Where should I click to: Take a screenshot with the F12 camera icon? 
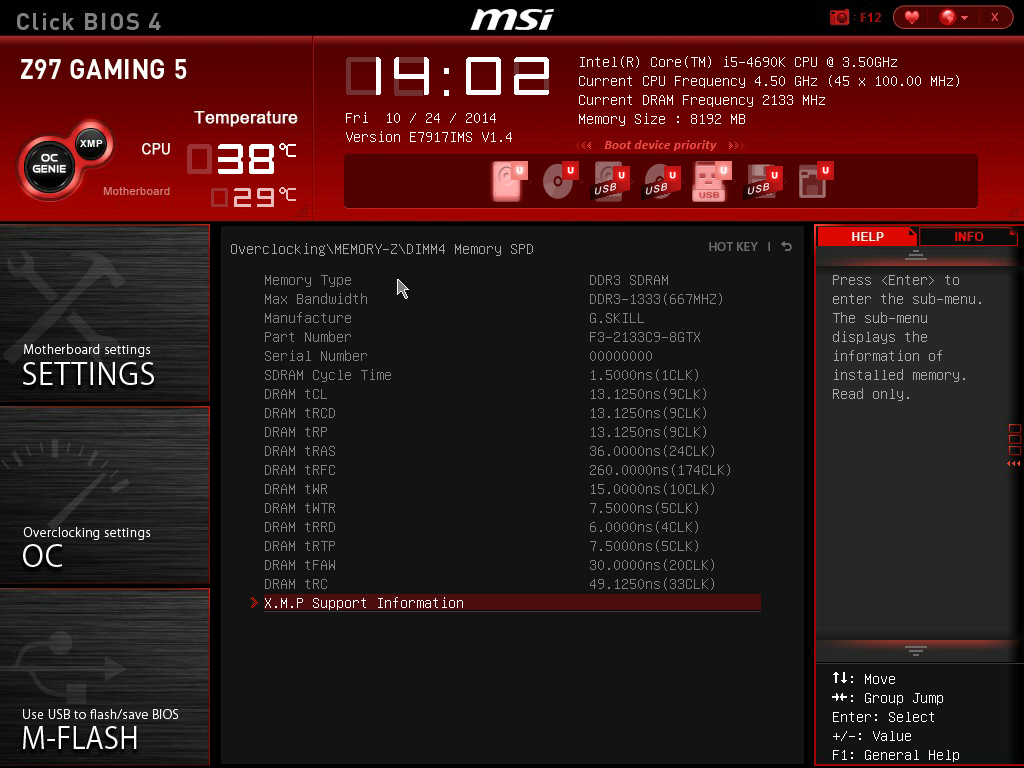839,17
